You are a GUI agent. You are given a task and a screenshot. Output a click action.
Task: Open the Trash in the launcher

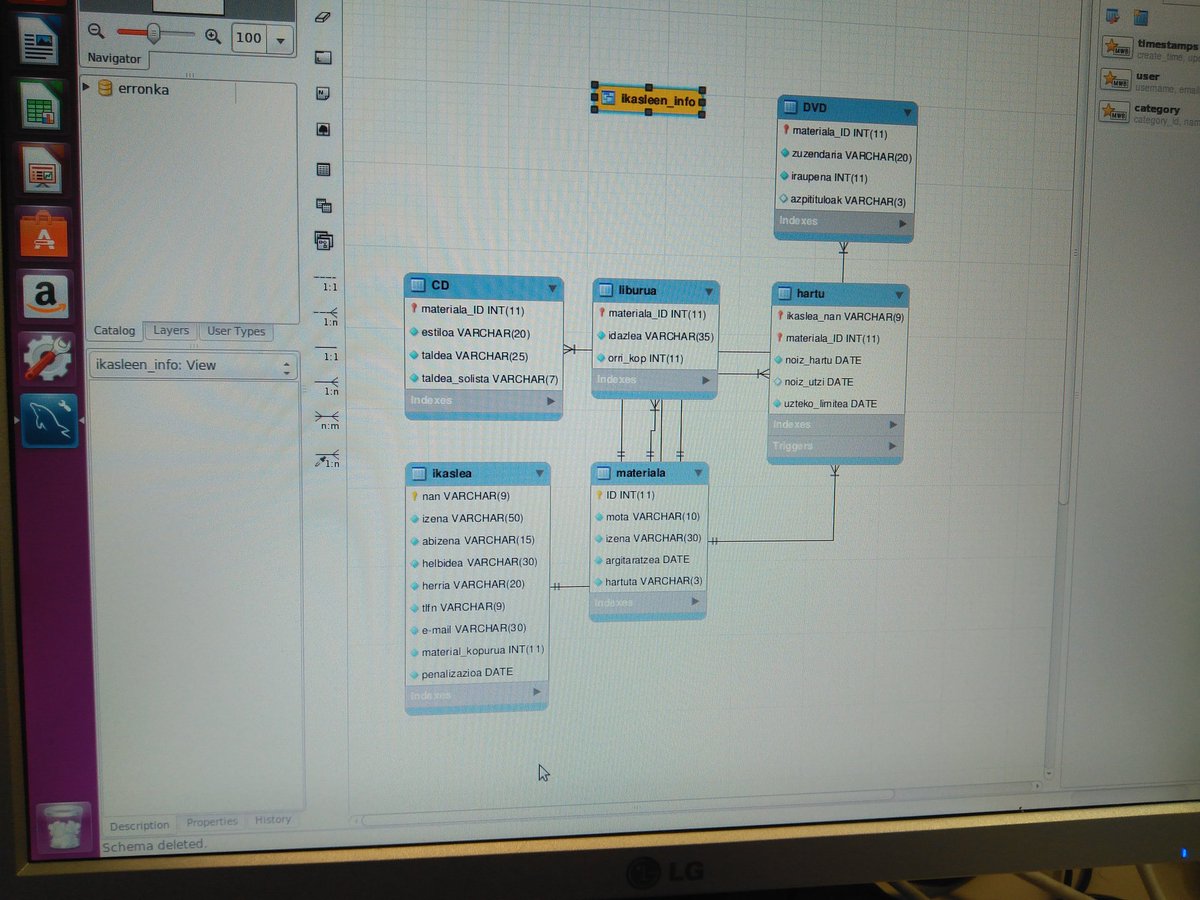[x=64, y=827]
